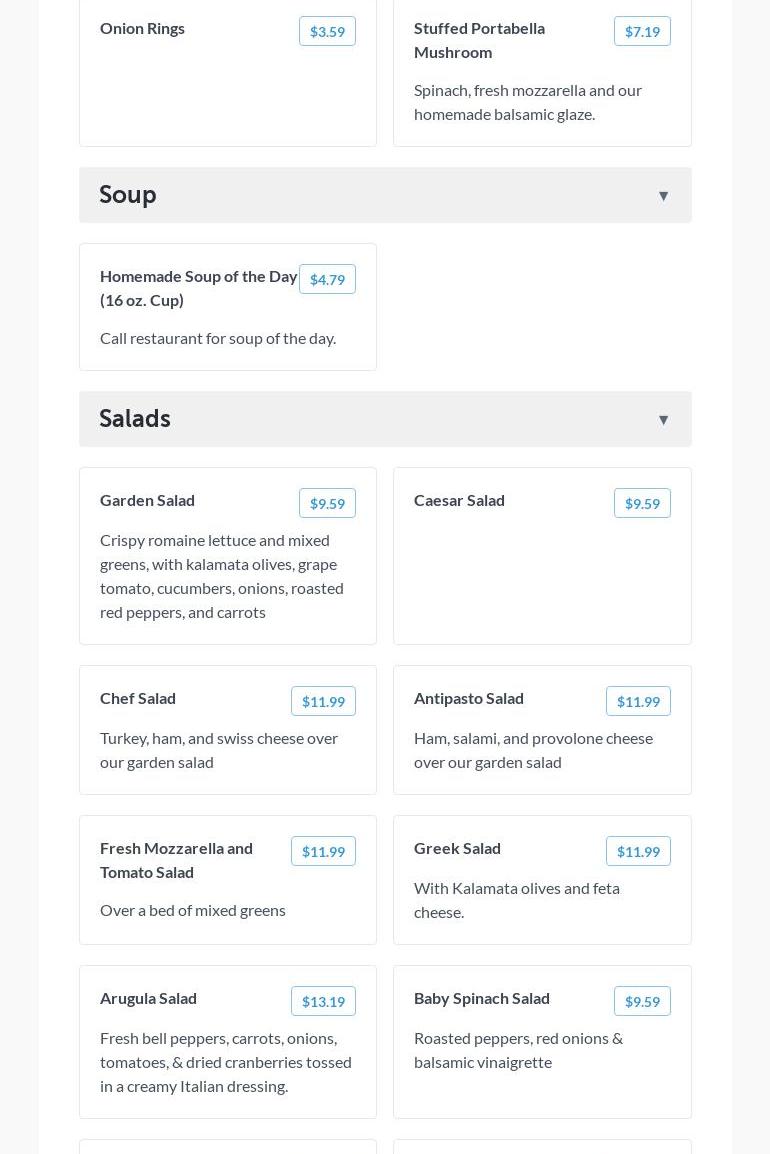Add Arugula Salad for $13.19
Viewport: 770px width, 1154px height.
(x=323, y=1001)
